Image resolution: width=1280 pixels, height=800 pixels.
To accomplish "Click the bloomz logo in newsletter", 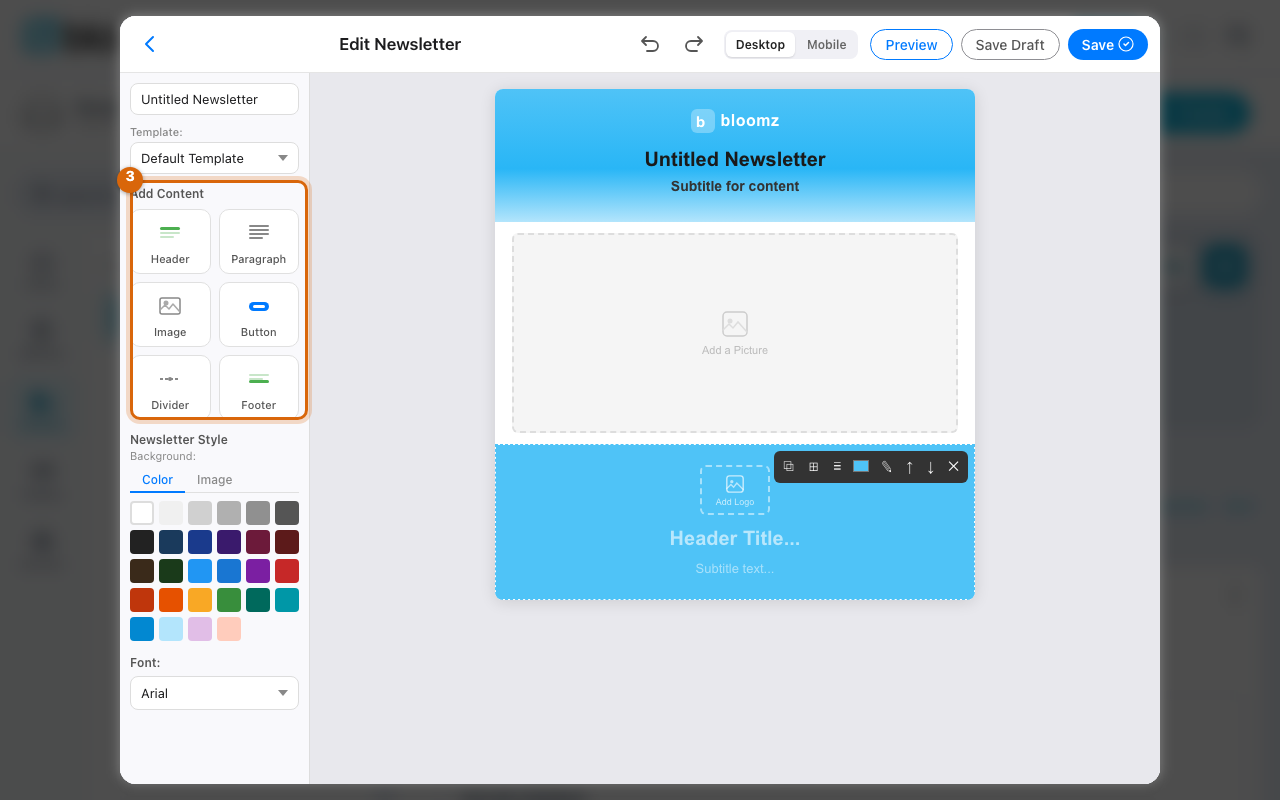I will 735,121.
